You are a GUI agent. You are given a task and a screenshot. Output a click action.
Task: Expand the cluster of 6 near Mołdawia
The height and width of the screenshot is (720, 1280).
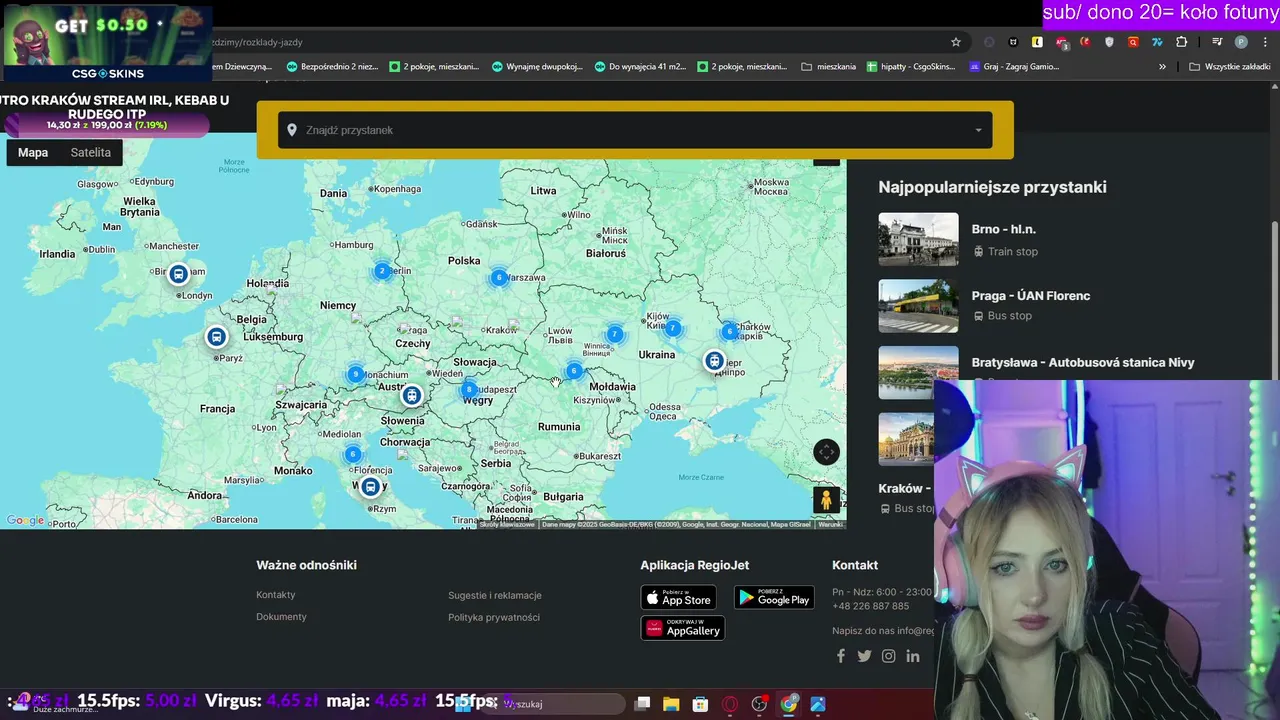point(573,371)
